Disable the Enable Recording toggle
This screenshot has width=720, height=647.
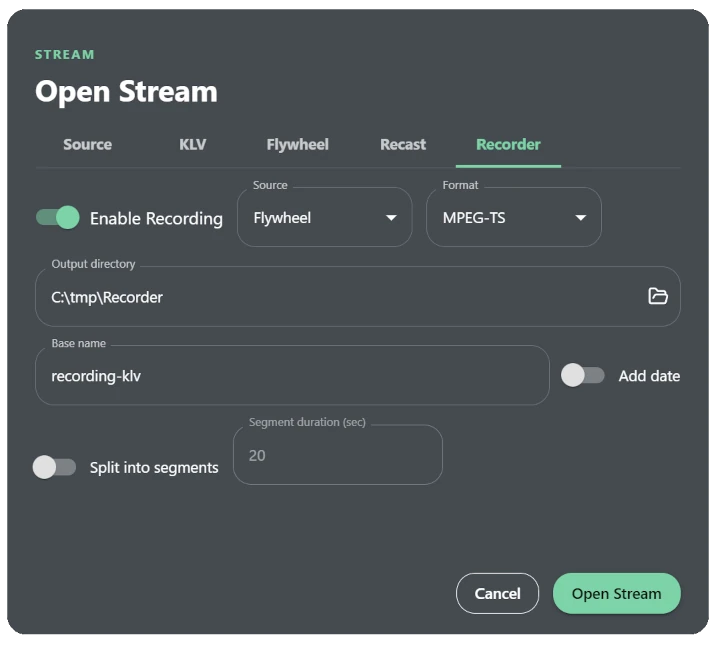click(x=58, y=219)
